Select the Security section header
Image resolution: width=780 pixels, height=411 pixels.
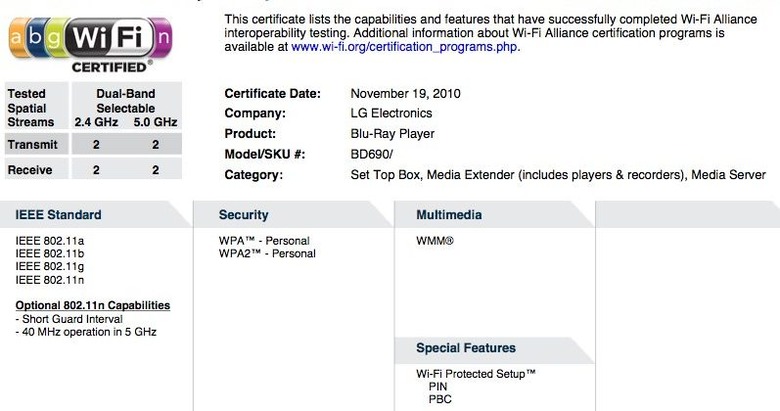[x=243, y=215]
